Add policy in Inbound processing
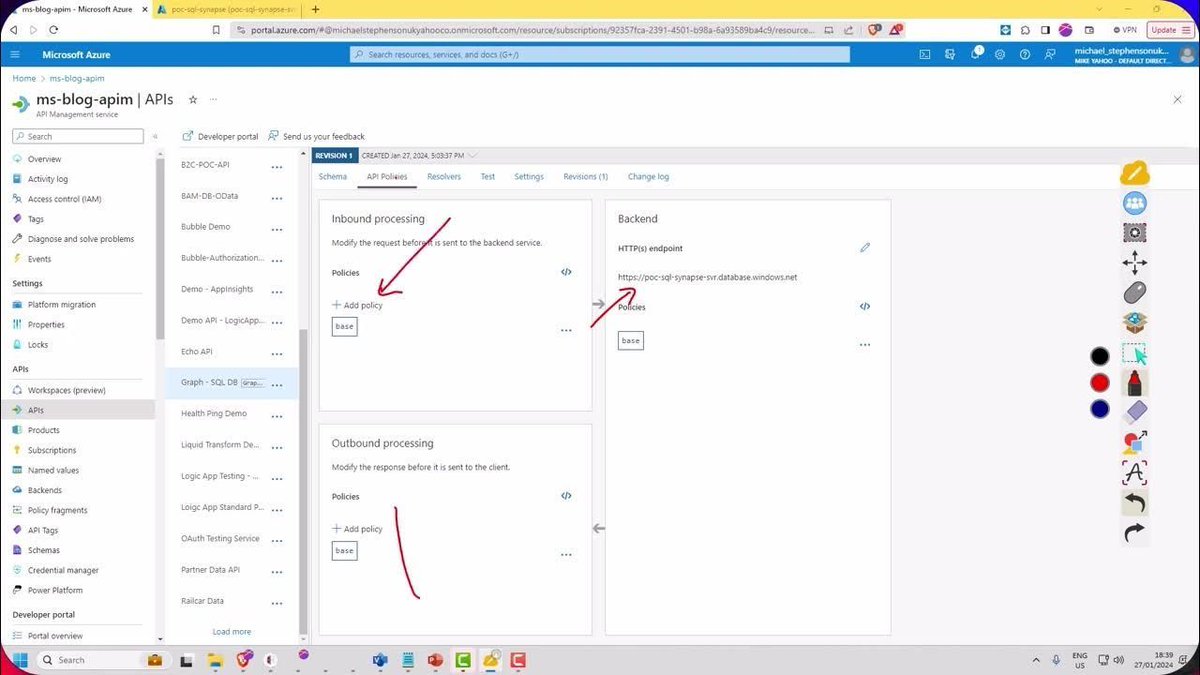Image resolution: width=1200 pixels, height=675 pixels. [x=357, y=305]
